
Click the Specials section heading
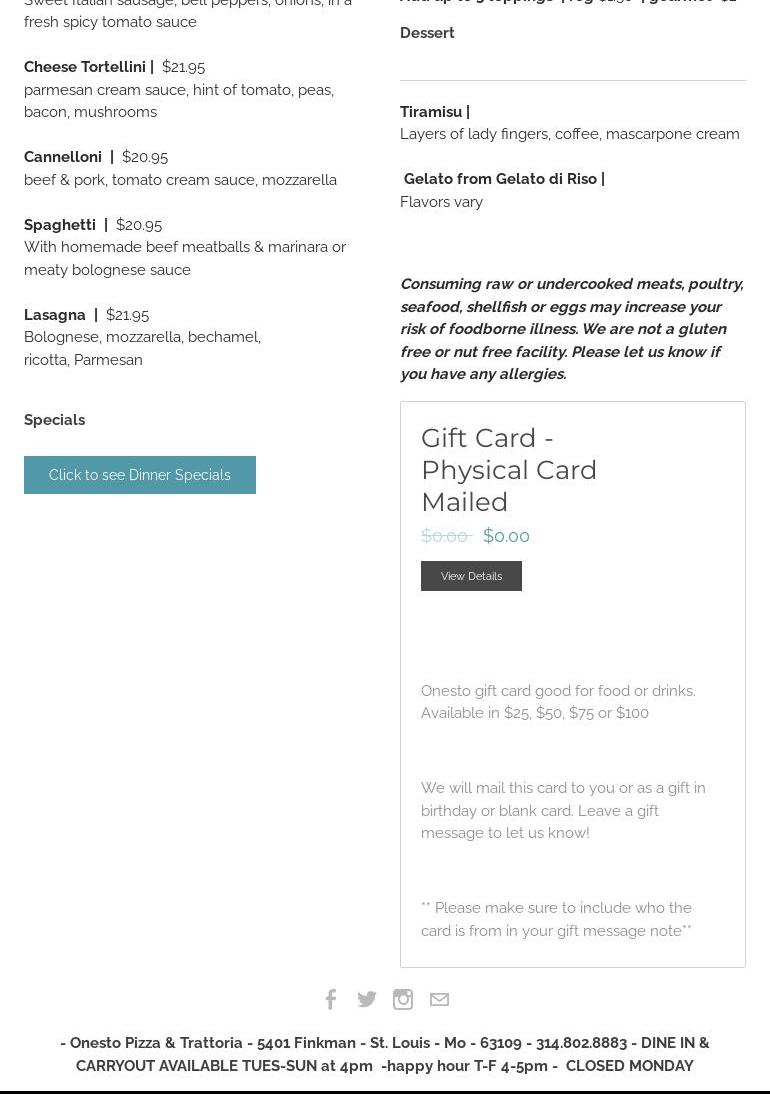click(x=55, y=420)
